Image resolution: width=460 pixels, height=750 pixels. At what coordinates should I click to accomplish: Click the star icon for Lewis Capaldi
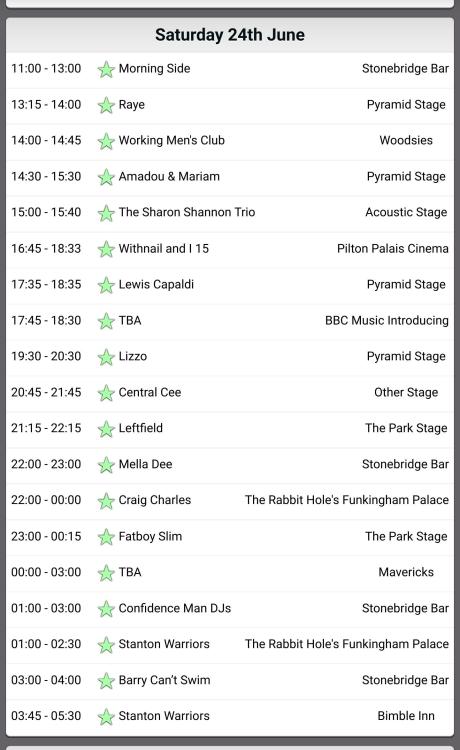(x=106, y=285)
